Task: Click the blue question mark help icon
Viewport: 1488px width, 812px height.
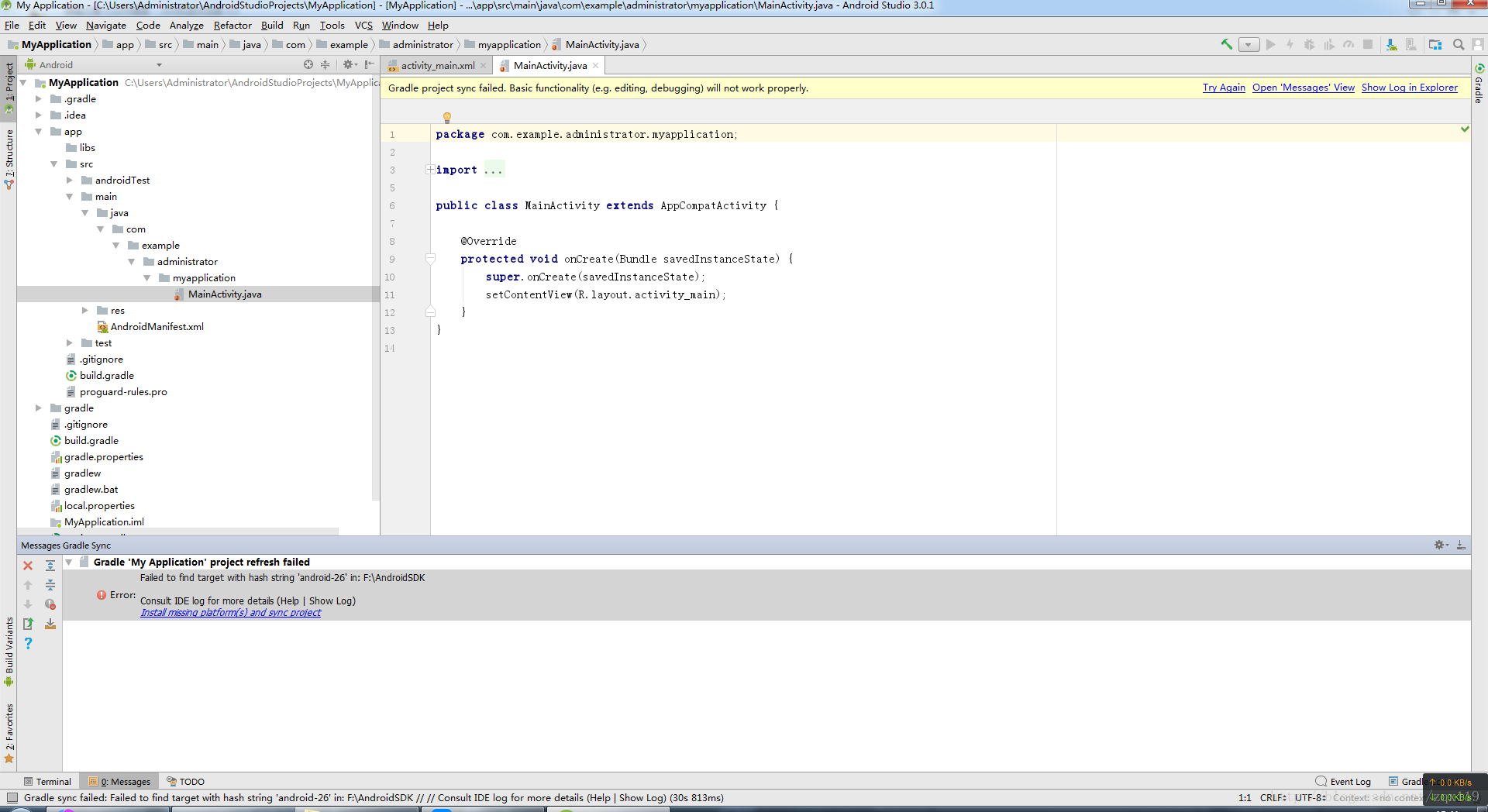Action: point(28,643)
